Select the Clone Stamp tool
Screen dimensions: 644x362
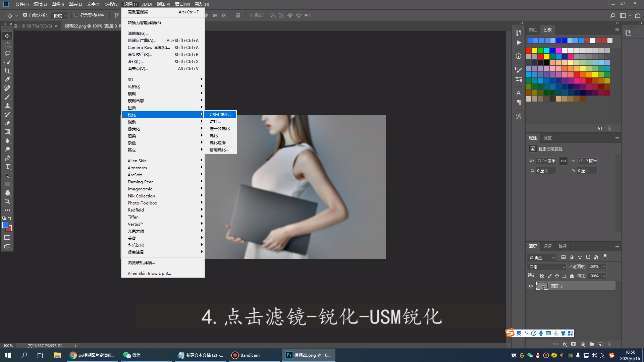coord(7,106)
